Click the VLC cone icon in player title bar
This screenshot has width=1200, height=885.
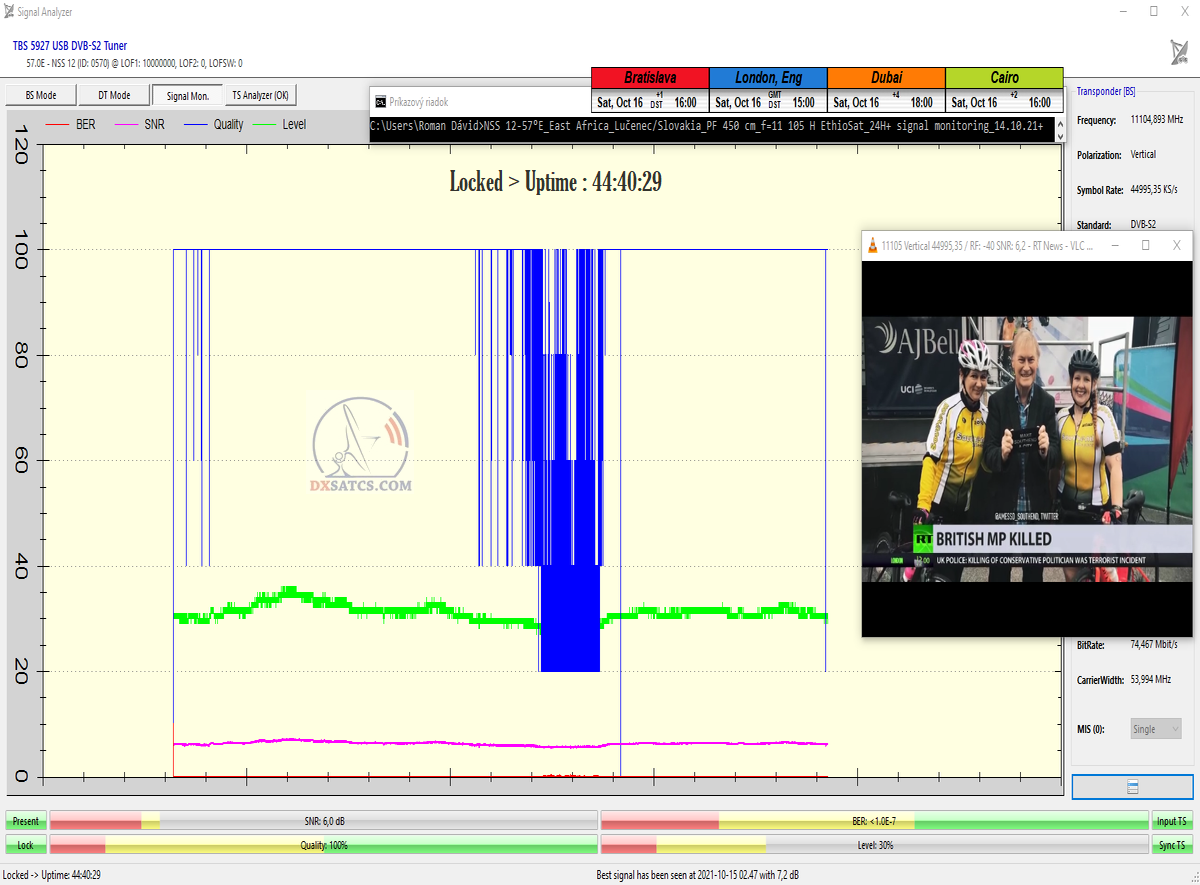pos(873,245)
